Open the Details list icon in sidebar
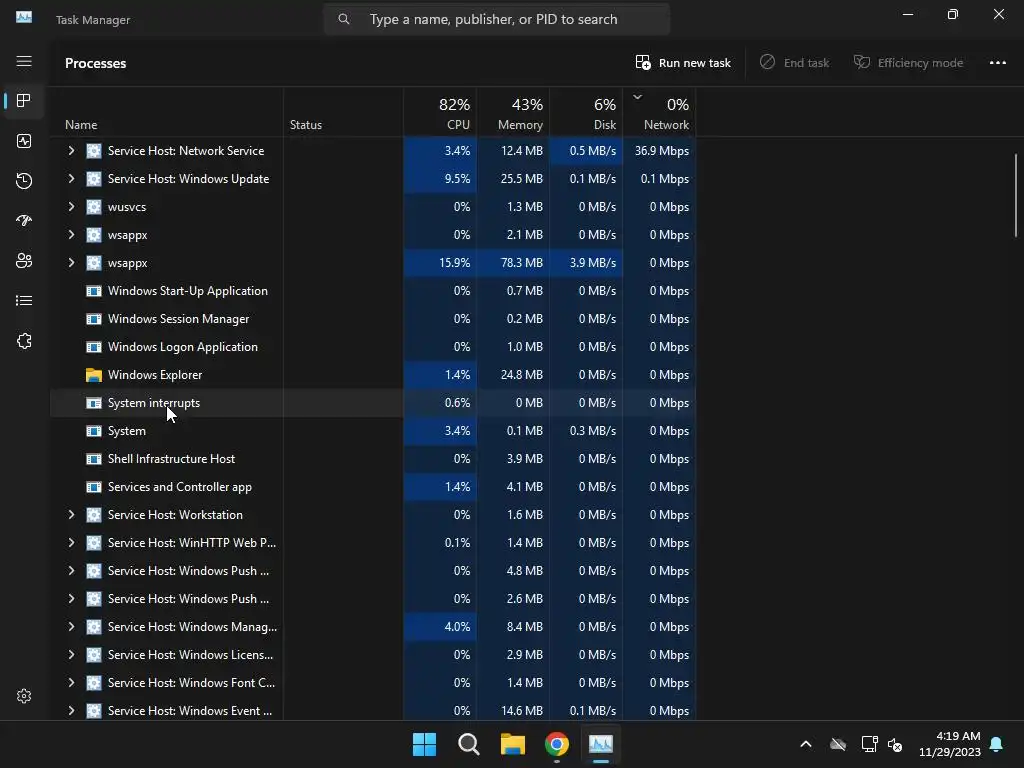The image size is (1024, 768). (x=24, y=300)
